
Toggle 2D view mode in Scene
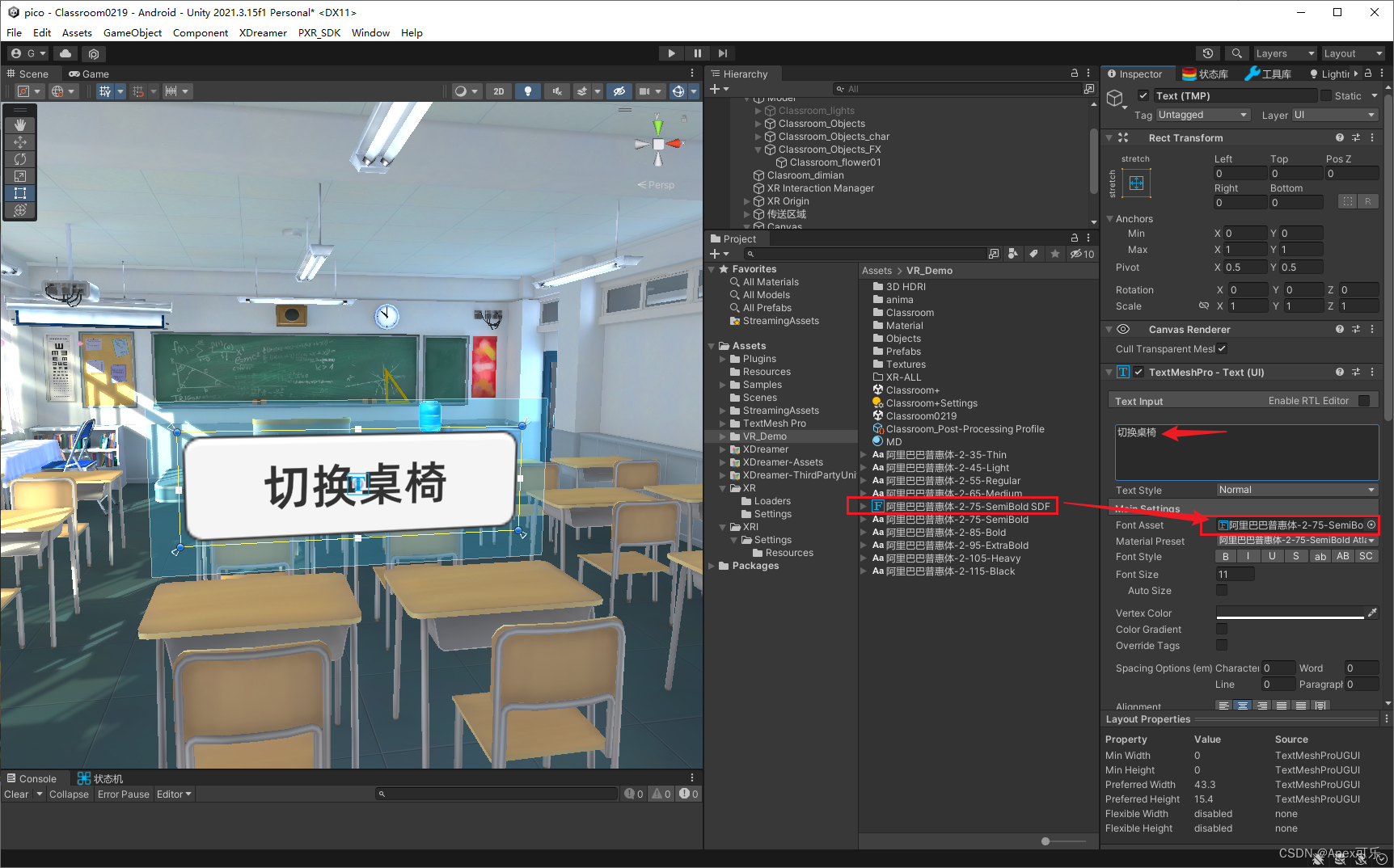pyautogui.click(x=499, y=91)
